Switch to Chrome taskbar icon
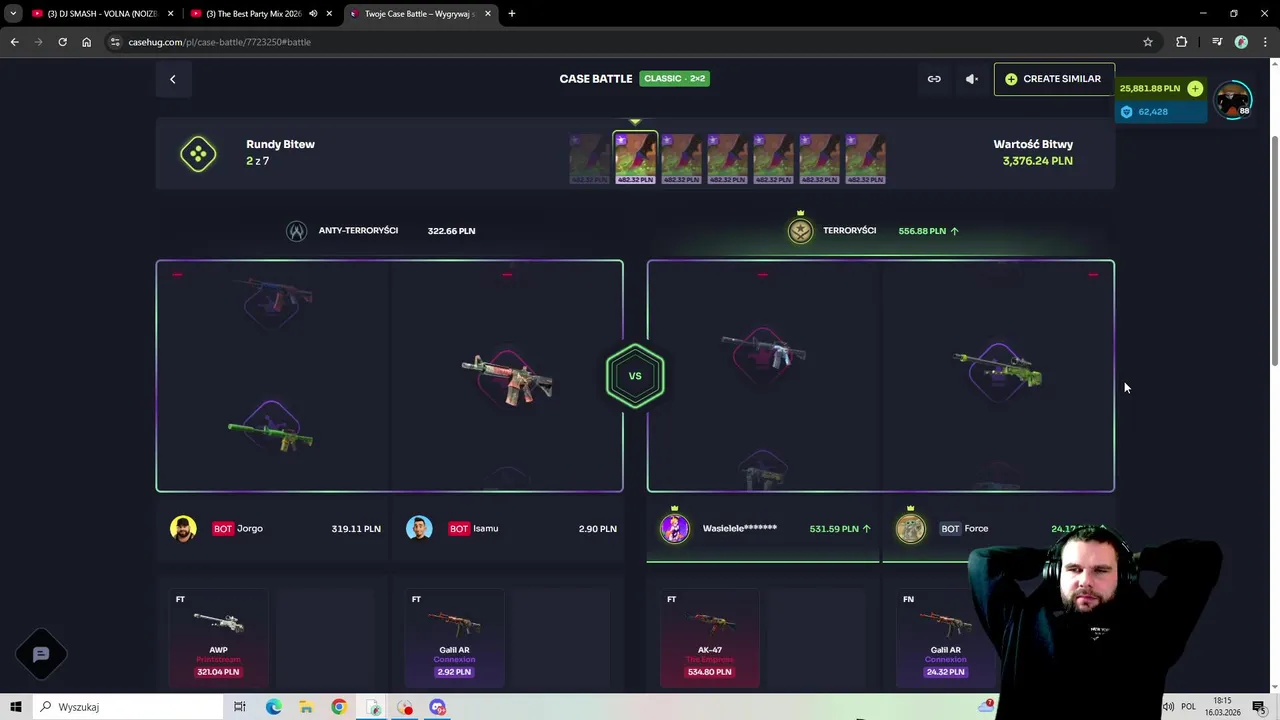The image size is (1280, 720). click(x=339, y=707)
